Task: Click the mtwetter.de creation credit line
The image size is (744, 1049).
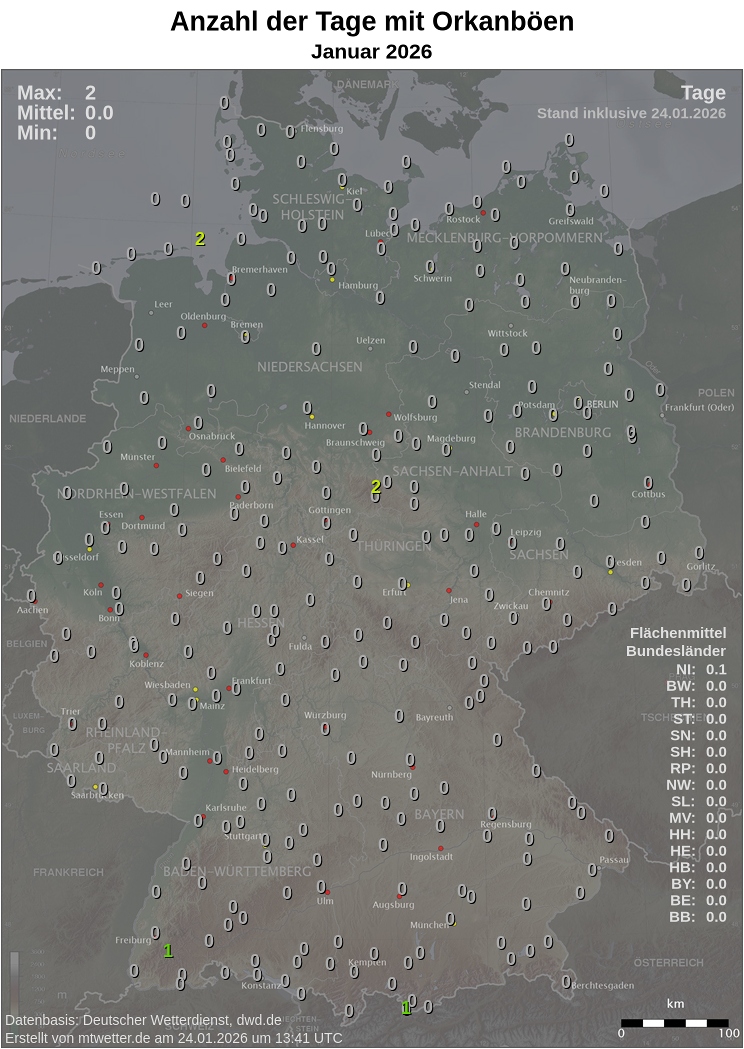Action: point(173,1038)
